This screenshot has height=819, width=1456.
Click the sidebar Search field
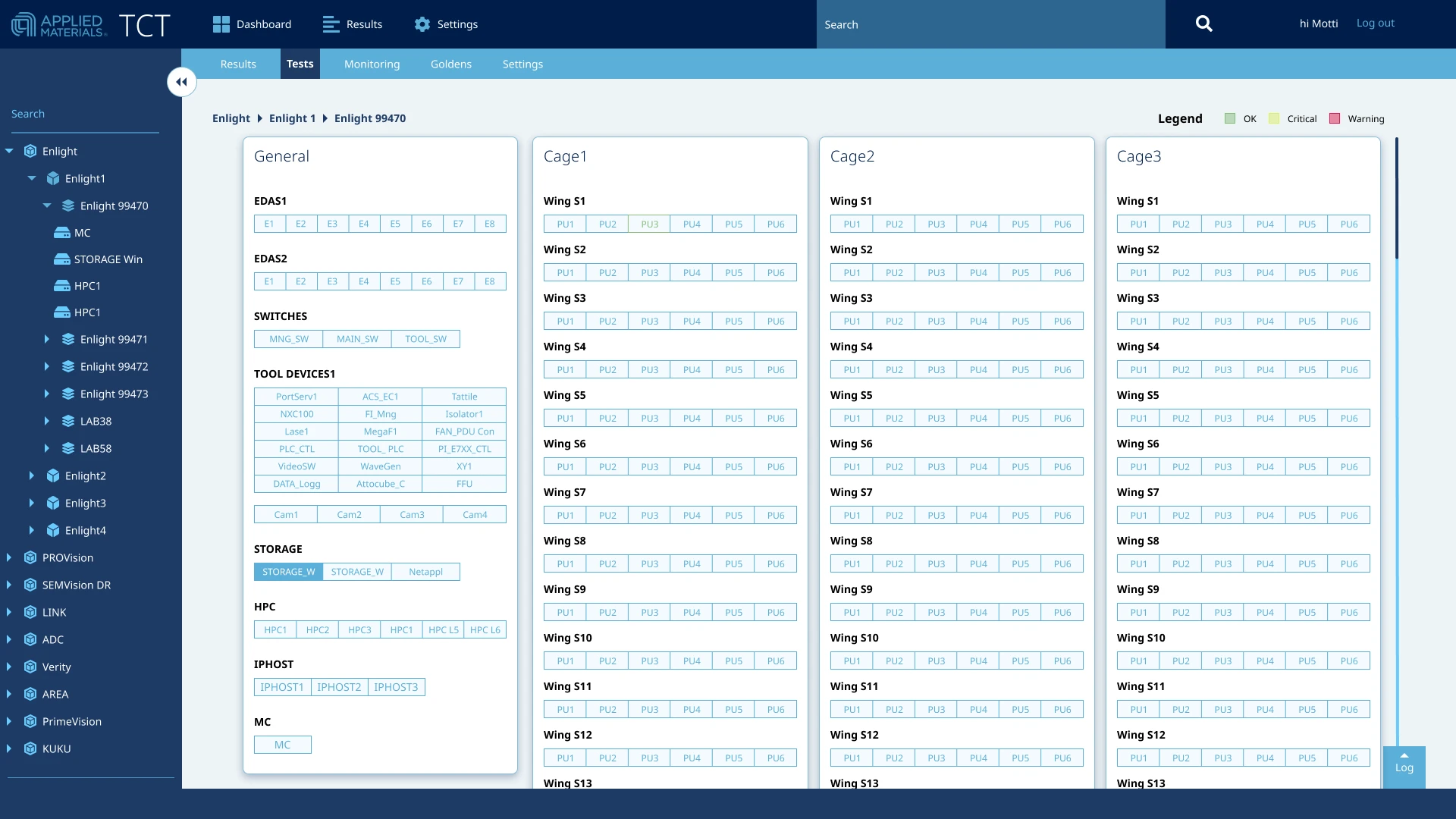coord(83,114)
